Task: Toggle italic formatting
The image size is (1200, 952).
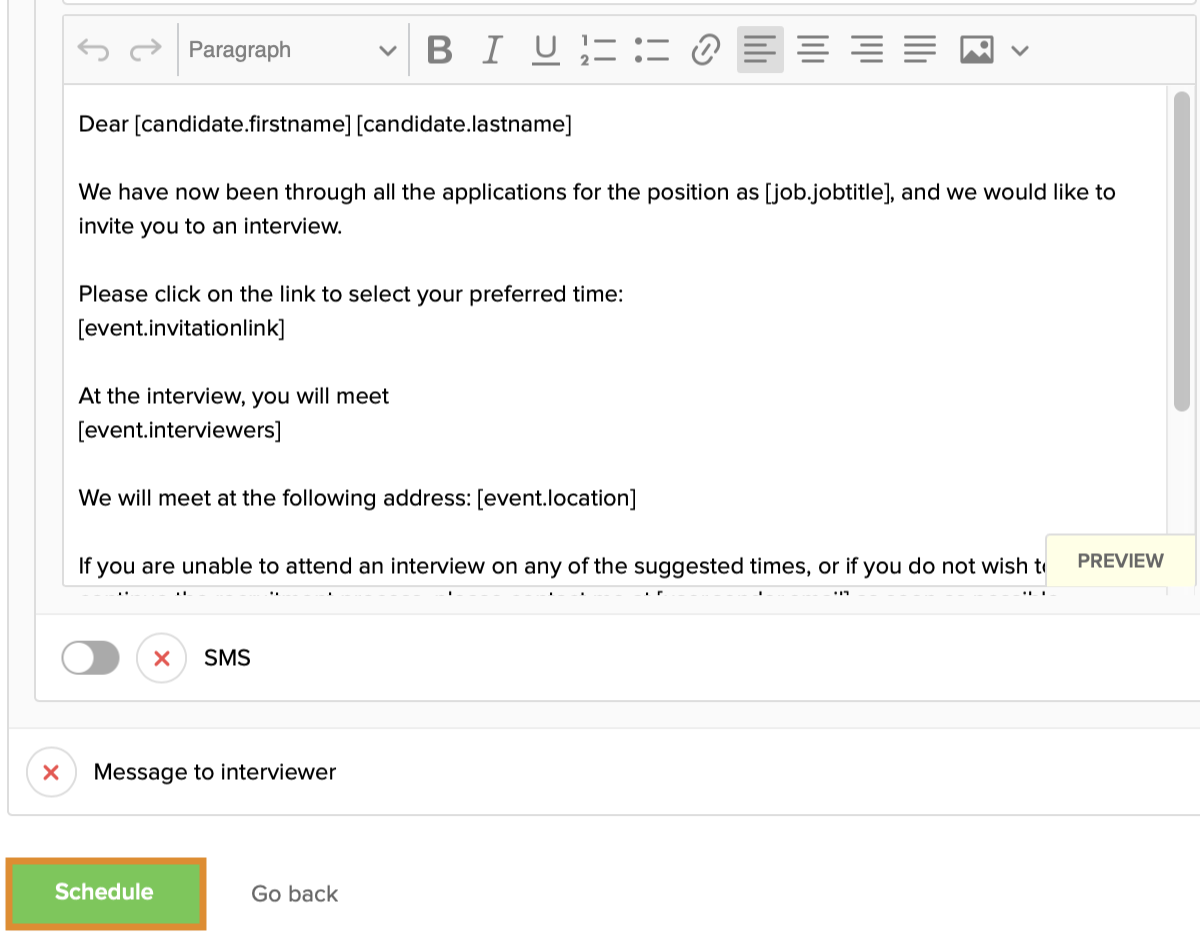Action: (x=491, y=50)
